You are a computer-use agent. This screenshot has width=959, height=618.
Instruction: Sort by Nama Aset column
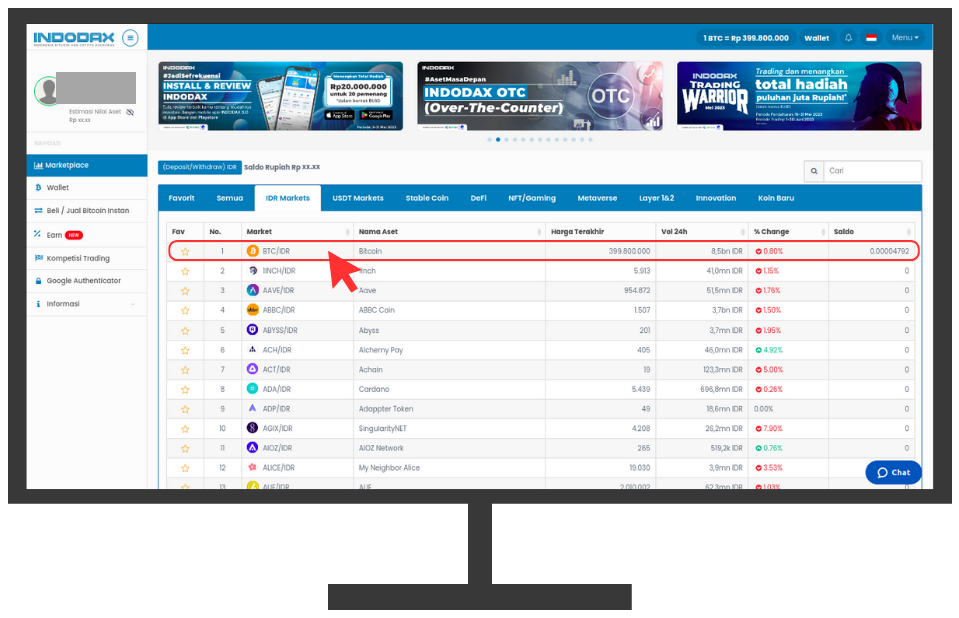450,231
